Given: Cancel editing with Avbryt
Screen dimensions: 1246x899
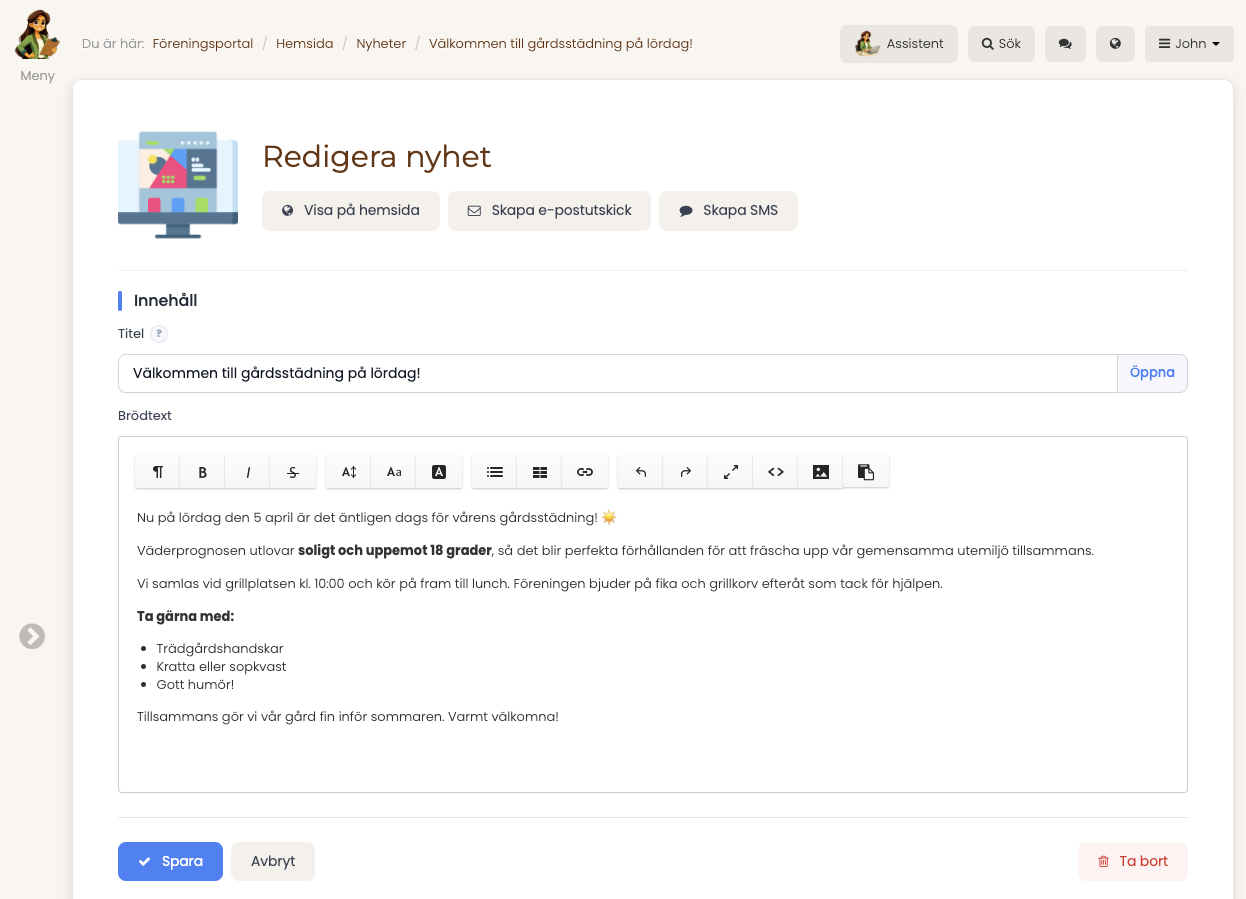Looking at the screenshot, I should 273,861.
